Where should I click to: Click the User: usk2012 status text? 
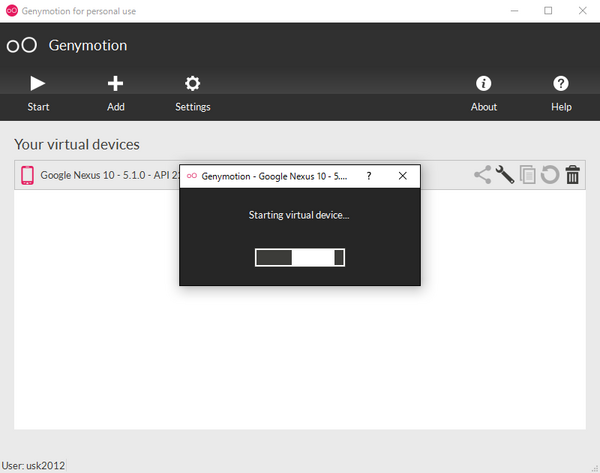pos(36,465)
